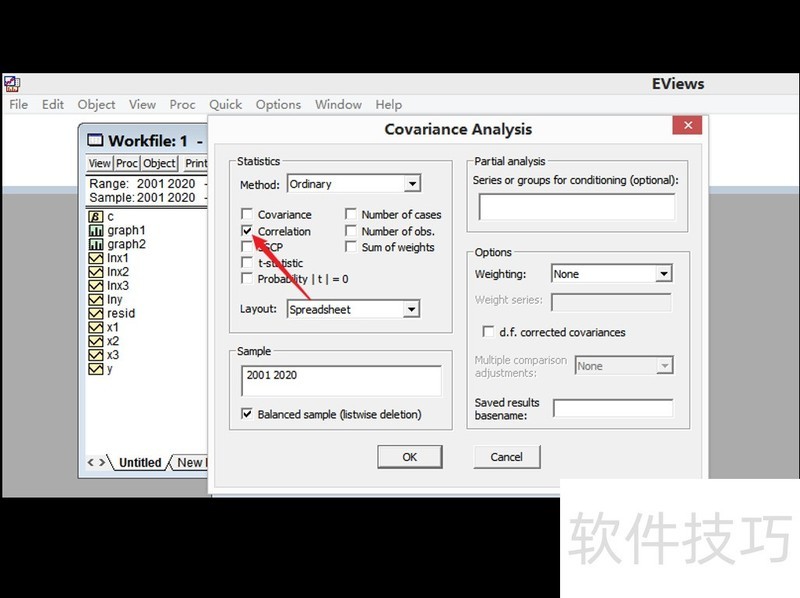Image resolution: width=800 pixels, height=598 pixels.
Task: Open the Proc menu in menu bar
Action: (x=182, y=105)
